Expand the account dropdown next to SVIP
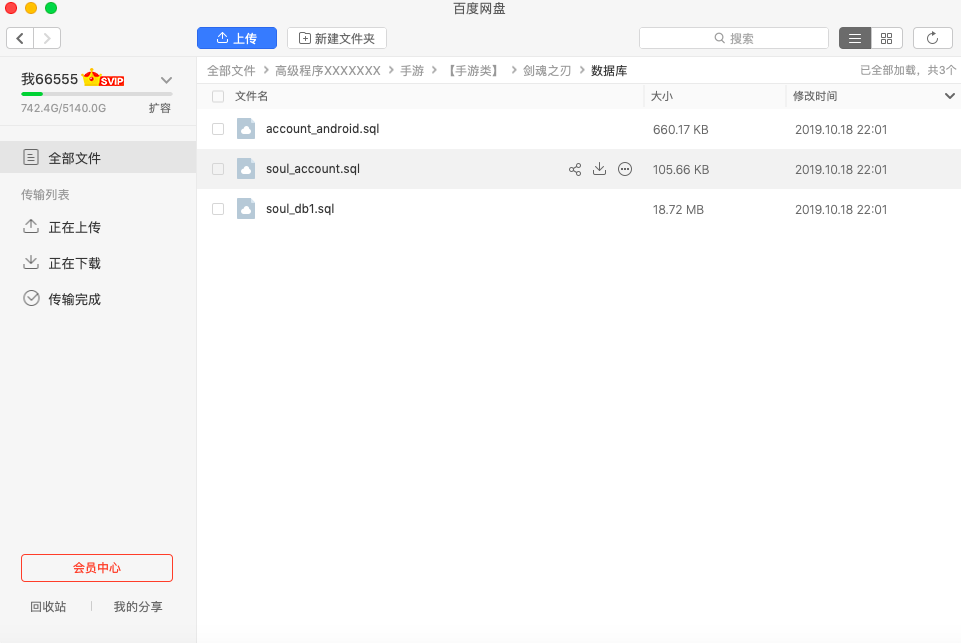 coord(167,80)
